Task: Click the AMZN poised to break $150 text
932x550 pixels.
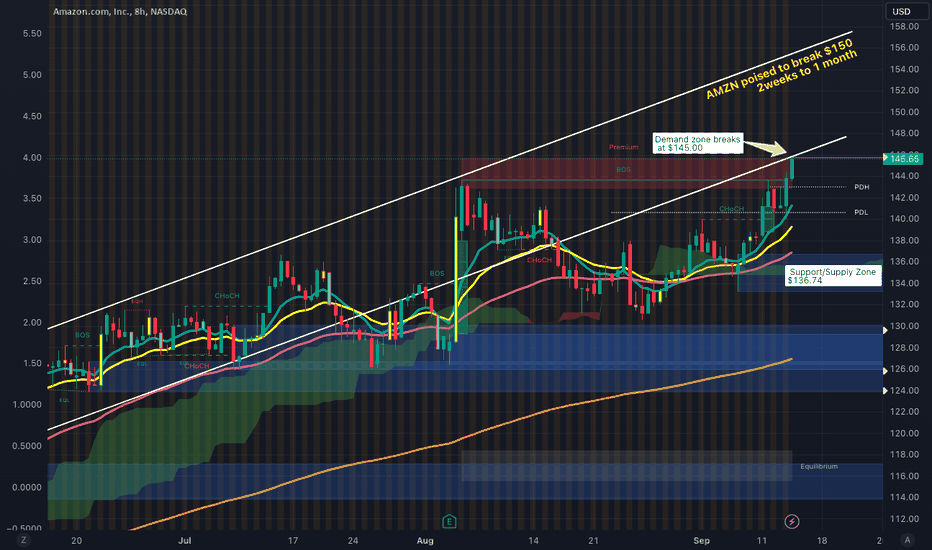Action: [x=779, y=69]
